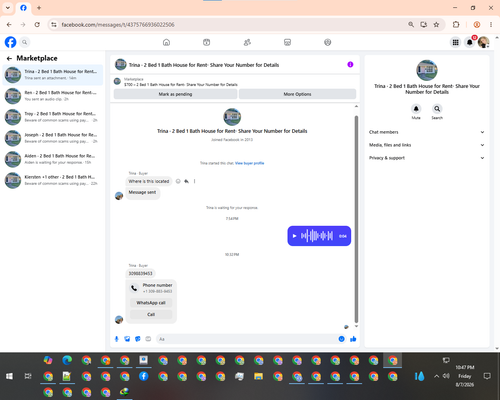Open Microsoft Edge from taskbar

pos(67,360)
